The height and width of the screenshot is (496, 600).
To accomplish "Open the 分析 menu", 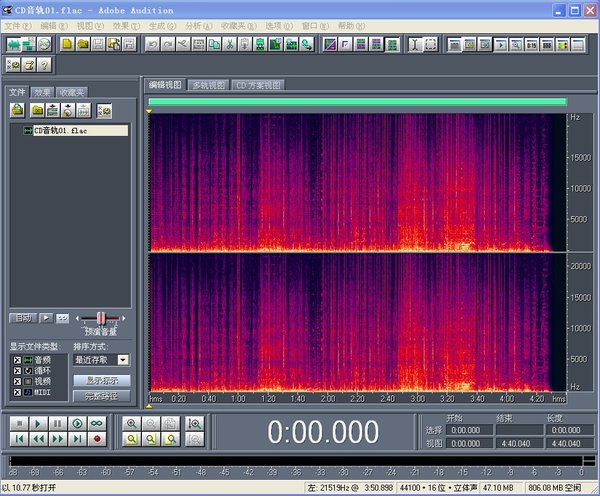I will [x=198, y=26].
